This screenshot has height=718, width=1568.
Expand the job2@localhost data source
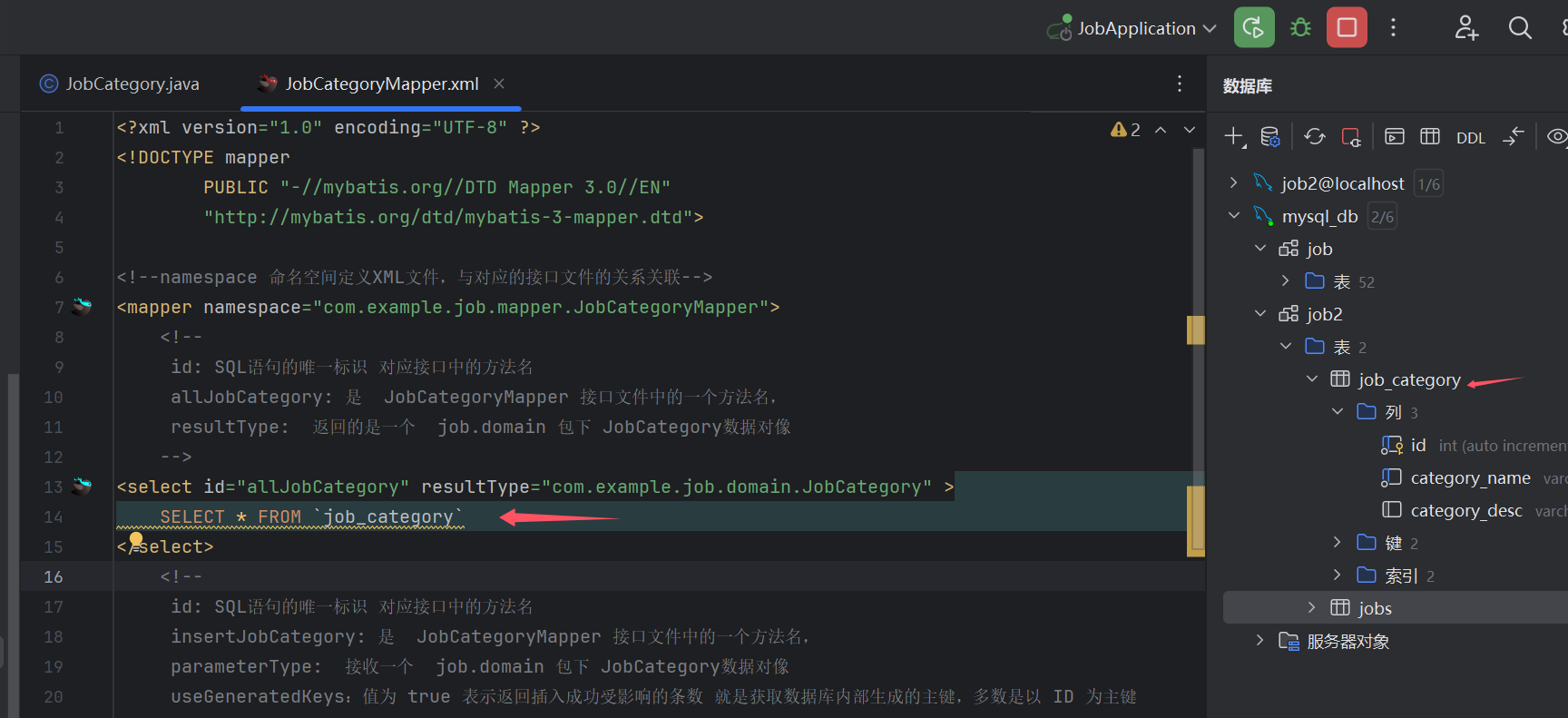[x=1233, y=182]
